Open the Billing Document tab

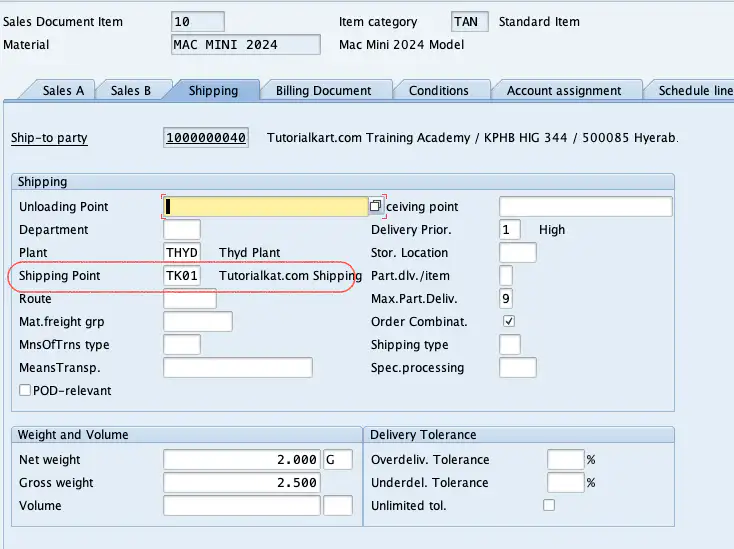pyautogui.click(x=323, y=90)
